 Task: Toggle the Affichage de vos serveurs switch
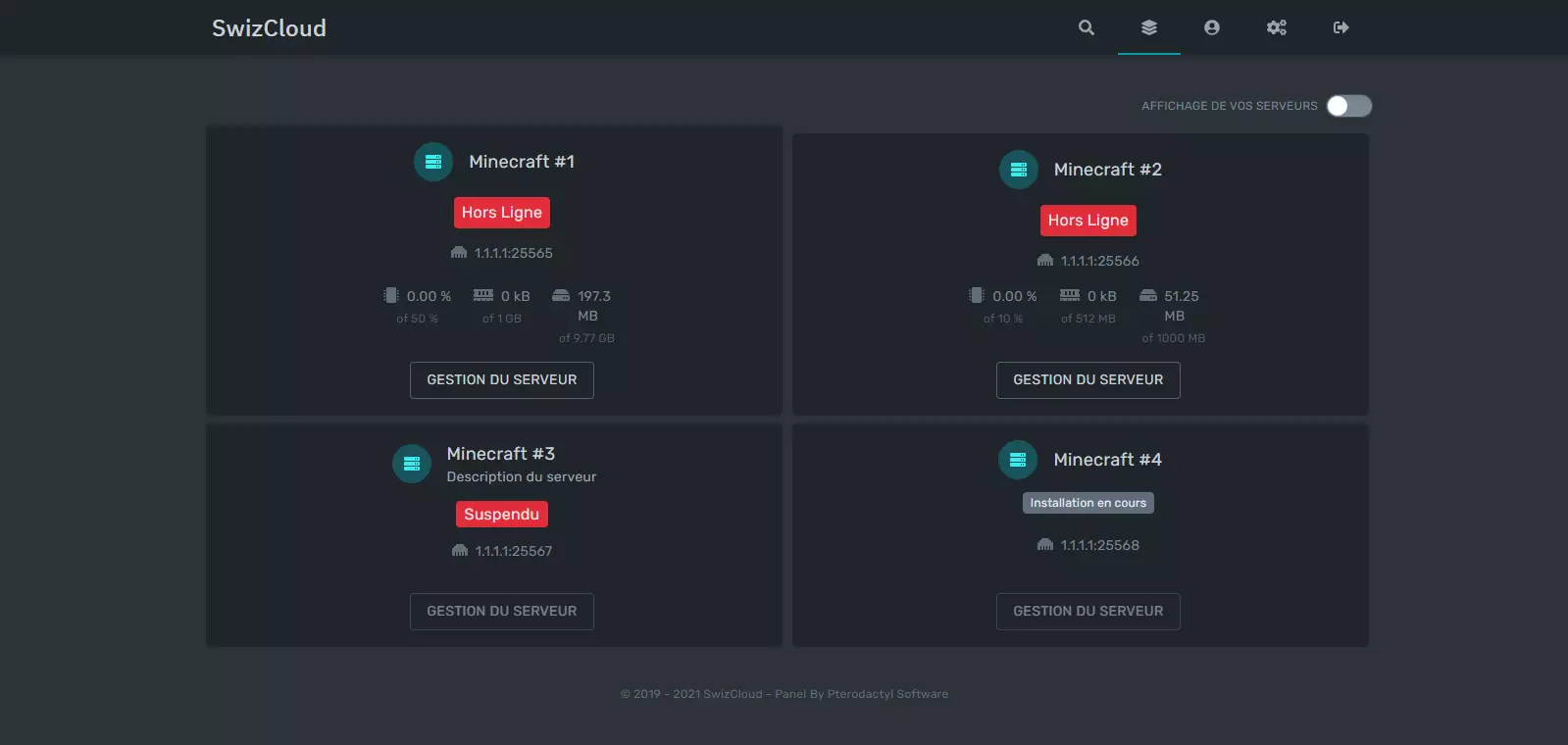(1348, 106)
